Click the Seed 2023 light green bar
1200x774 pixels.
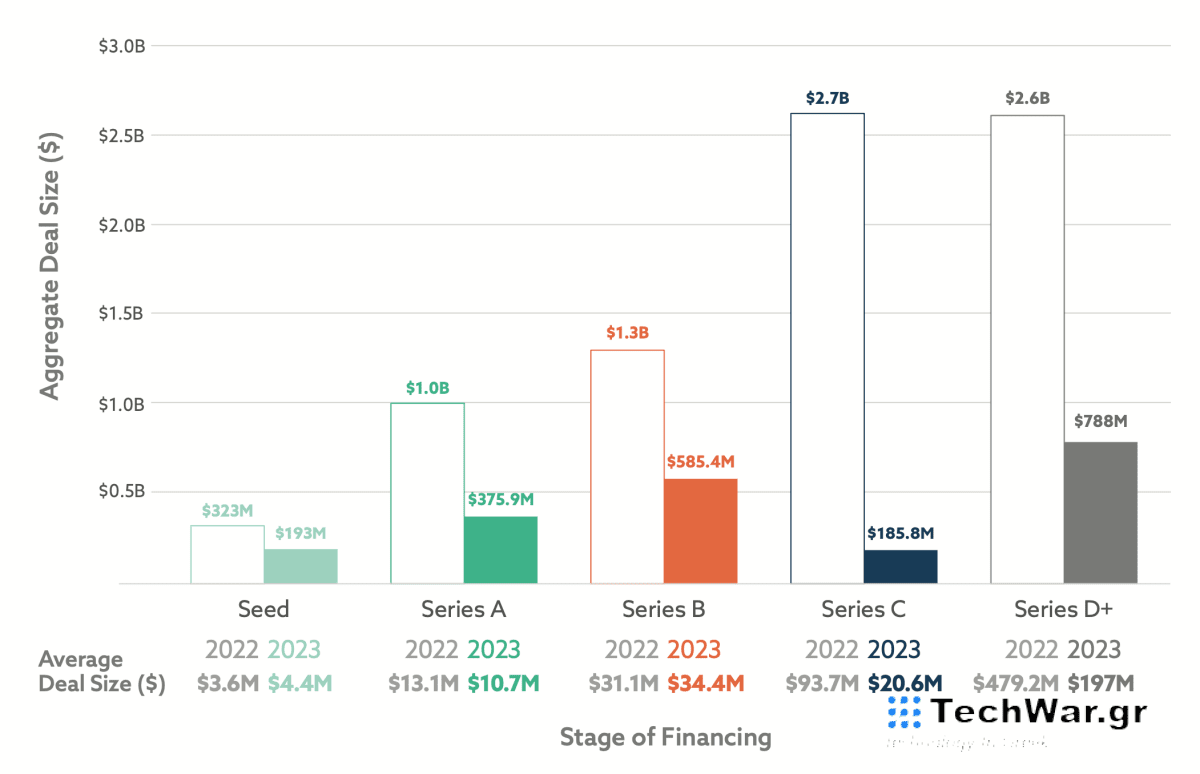[x=300, y=566]
